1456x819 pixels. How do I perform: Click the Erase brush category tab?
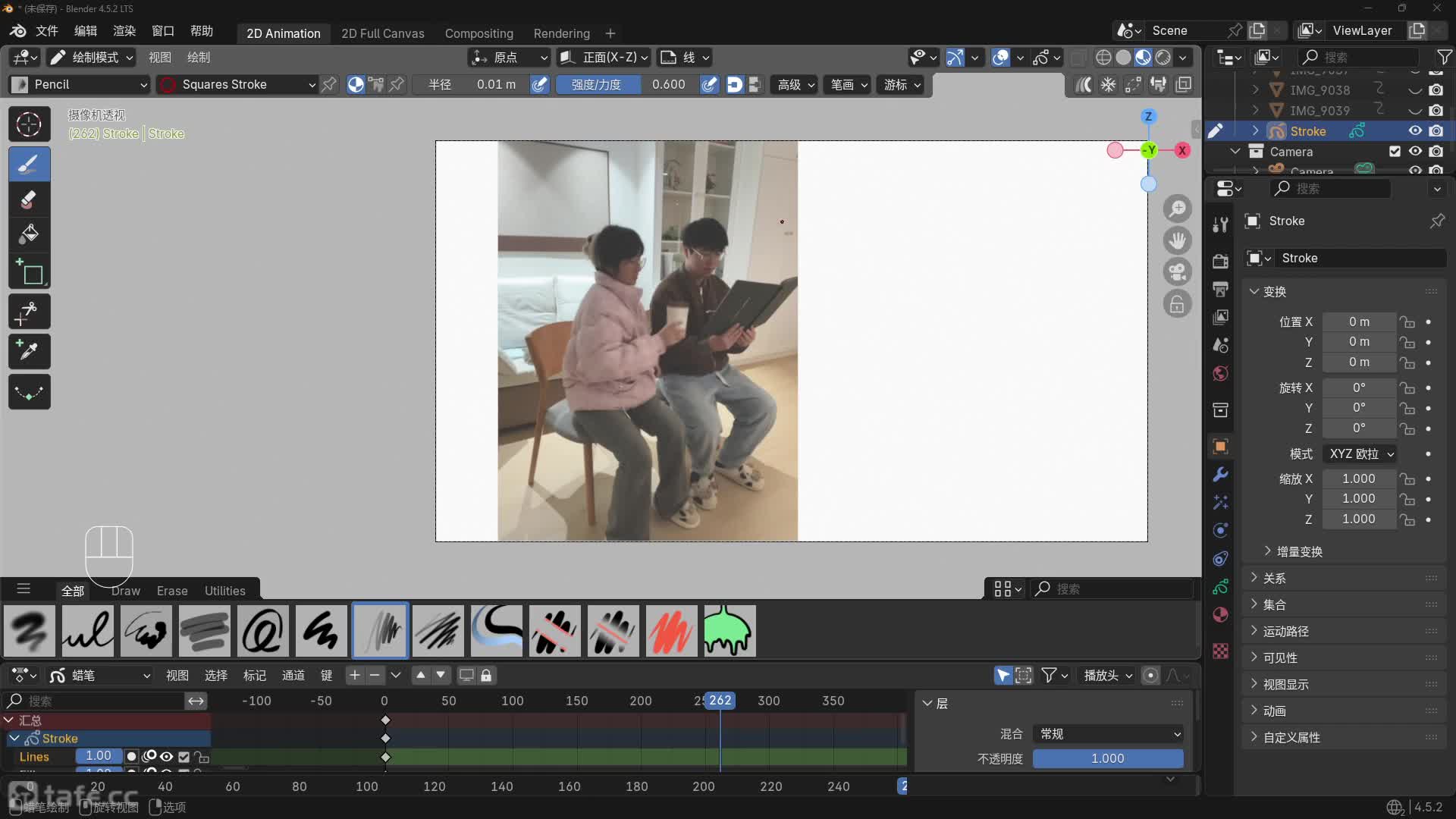(171, 591)
